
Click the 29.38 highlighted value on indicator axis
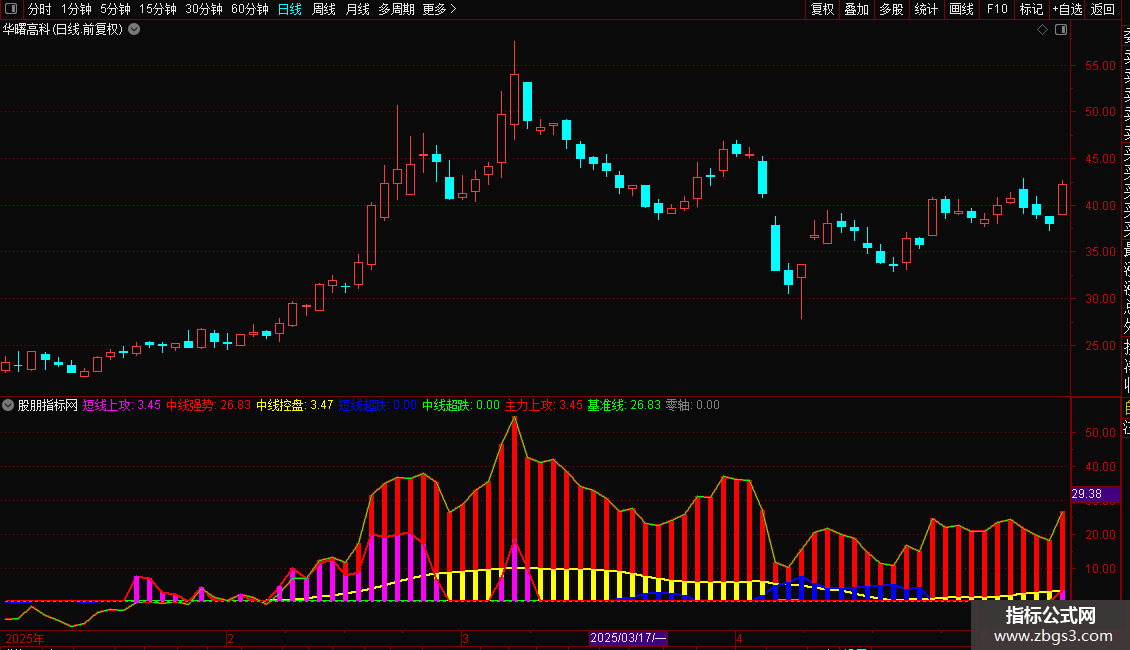point(1095,494)
